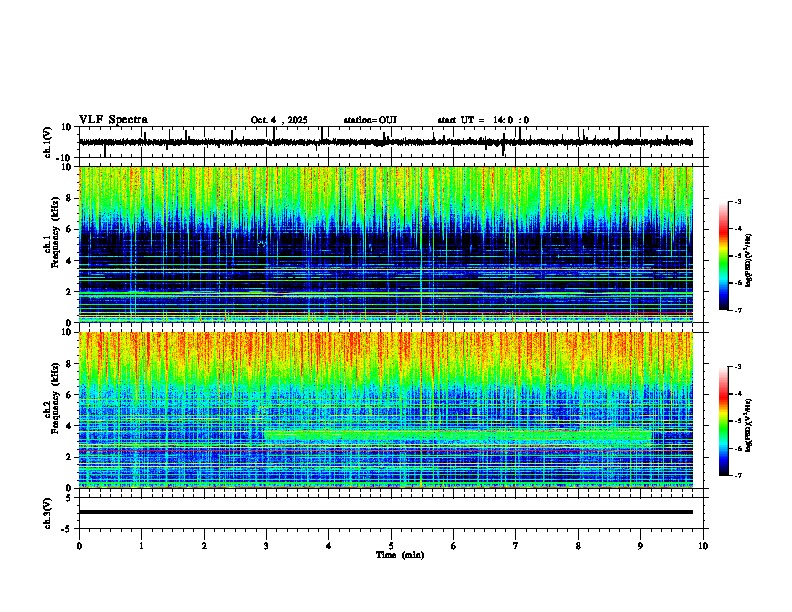Click the green emission band in ch.2 spectrogram
792x612 pixels.
pos(458,435)
